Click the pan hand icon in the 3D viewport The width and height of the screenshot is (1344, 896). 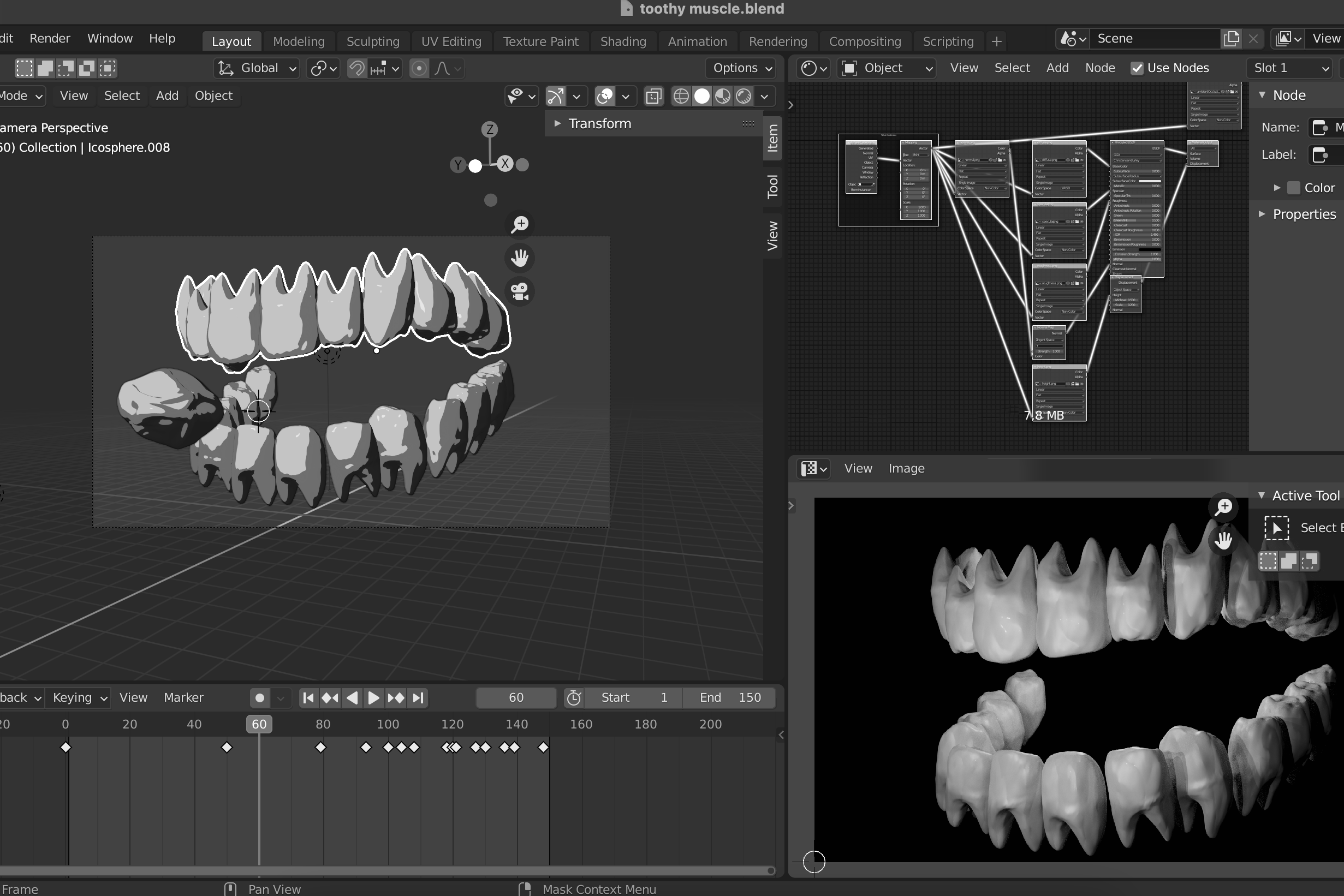coord(520,258)
